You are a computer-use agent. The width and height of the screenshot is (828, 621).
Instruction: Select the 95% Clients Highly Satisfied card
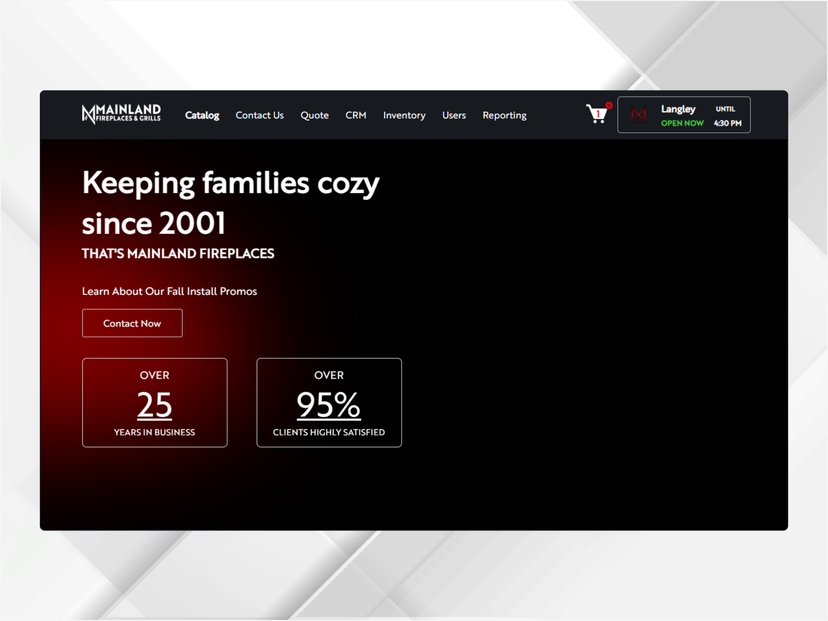click(329, 402)
